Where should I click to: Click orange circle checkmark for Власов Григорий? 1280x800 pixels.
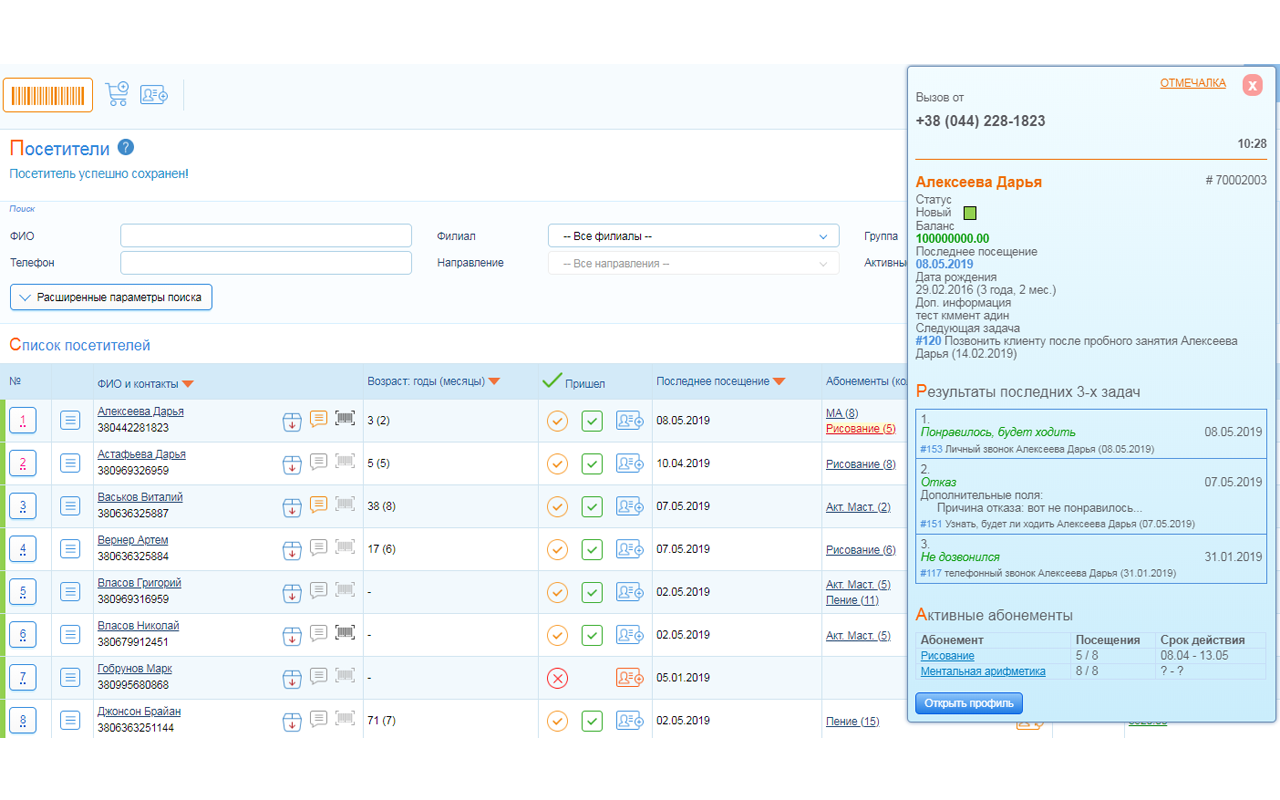(x=557, y=593)
